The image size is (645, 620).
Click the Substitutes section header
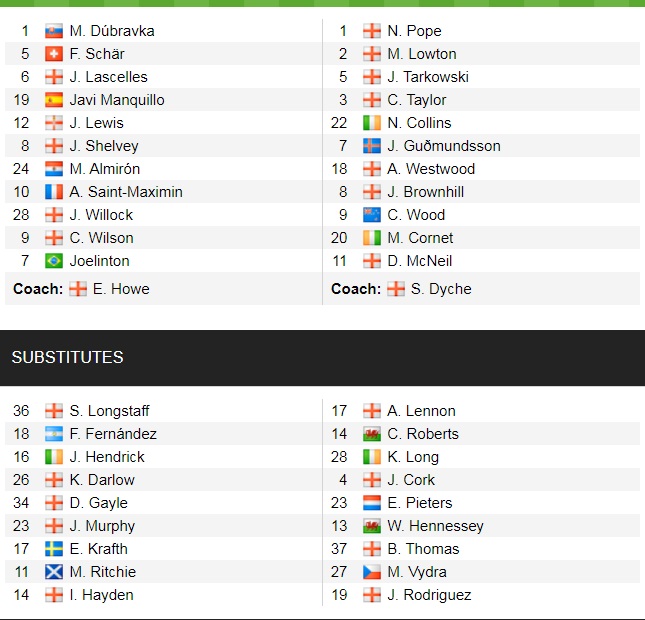pos(68,357)
